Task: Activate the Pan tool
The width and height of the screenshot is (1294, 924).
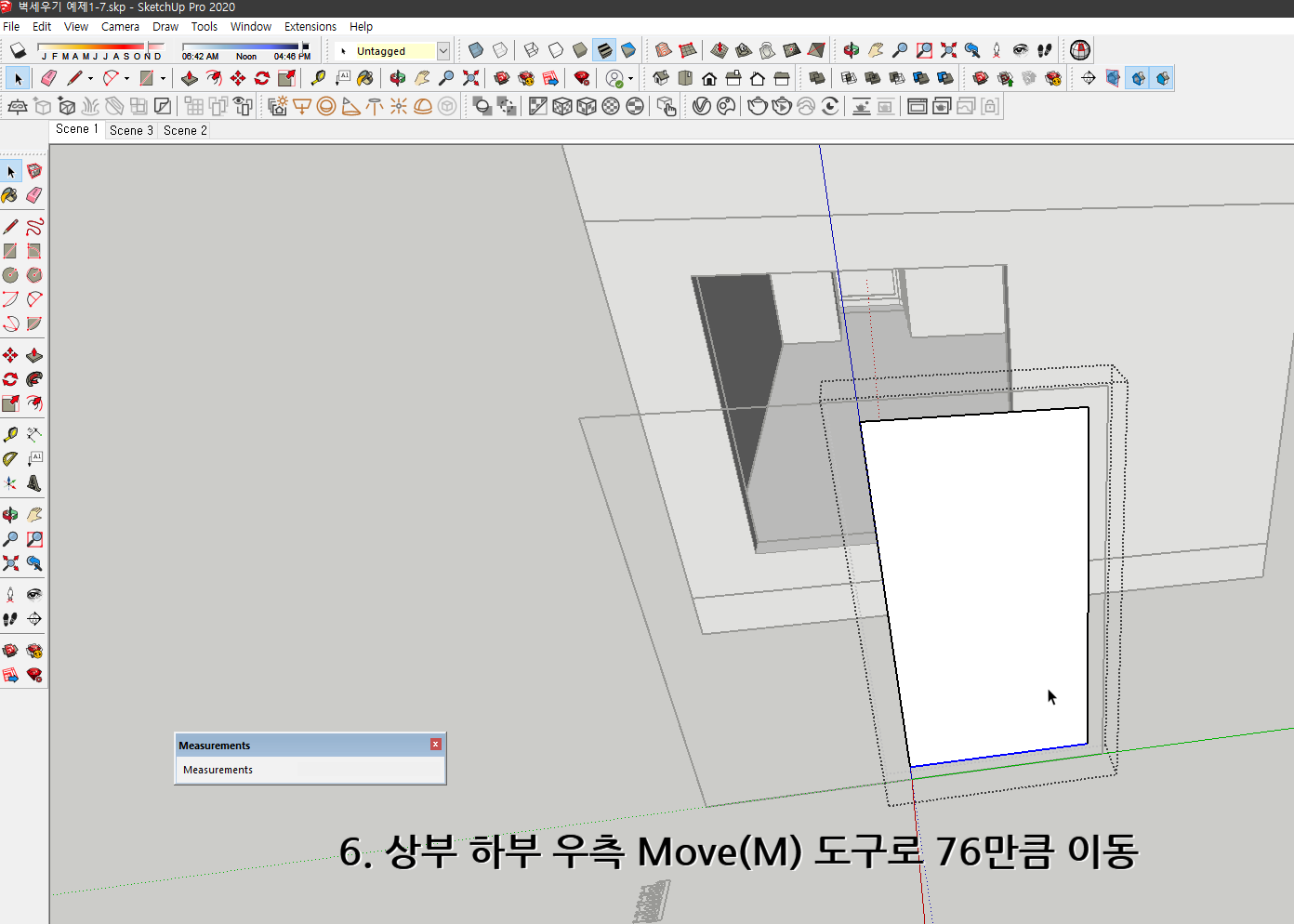Action: (34, 514)
